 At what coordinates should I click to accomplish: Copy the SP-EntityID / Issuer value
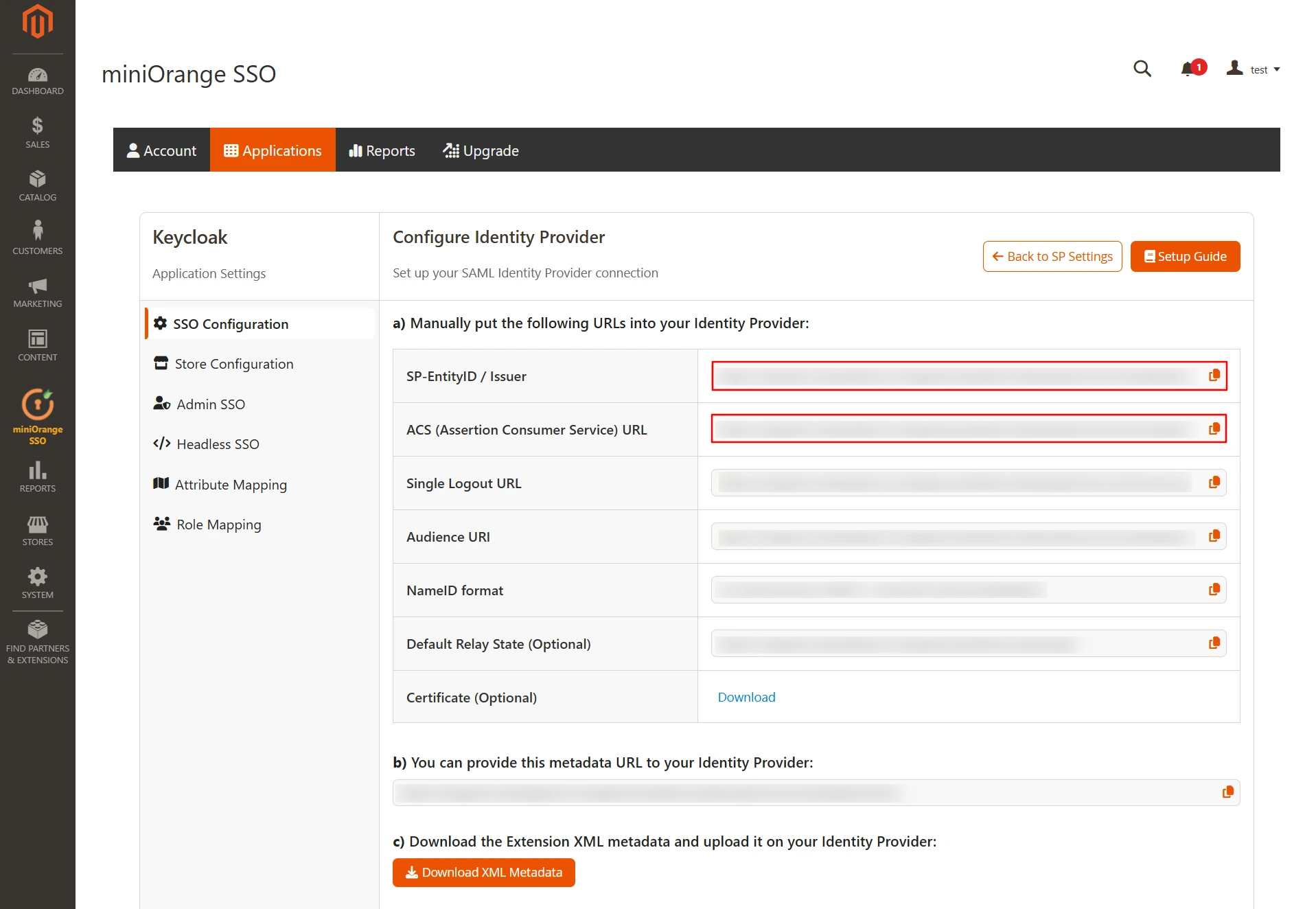(x=1214, y=376)
